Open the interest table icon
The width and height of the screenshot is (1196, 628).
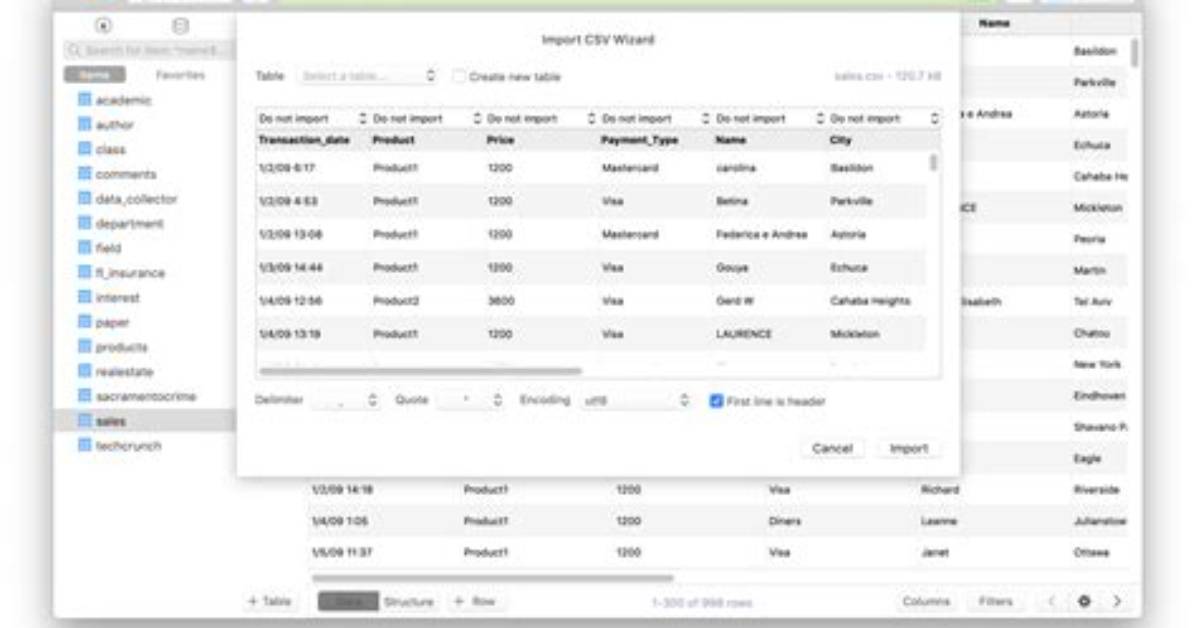[x=85, y=297]
